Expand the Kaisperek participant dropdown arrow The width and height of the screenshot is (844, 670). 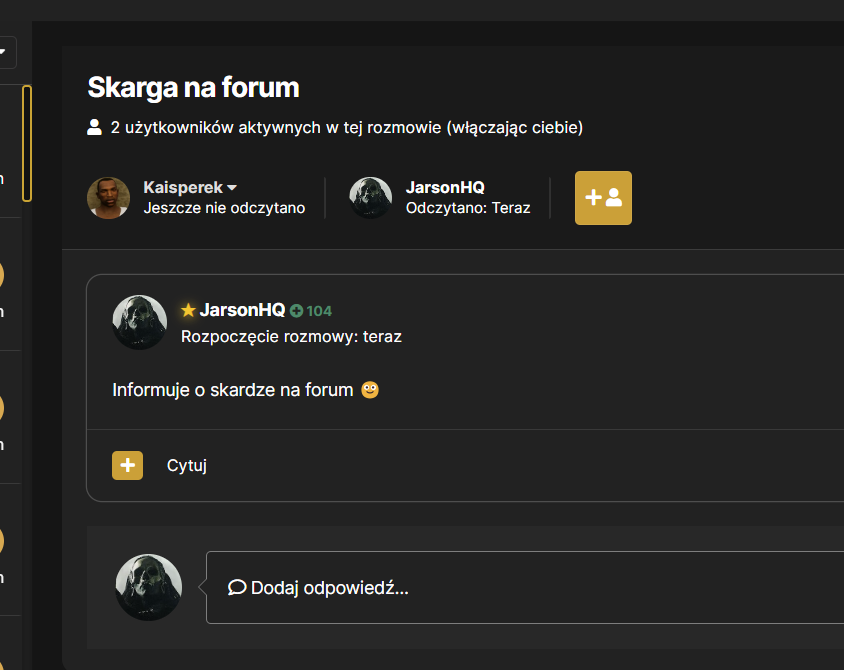(232, 187)
